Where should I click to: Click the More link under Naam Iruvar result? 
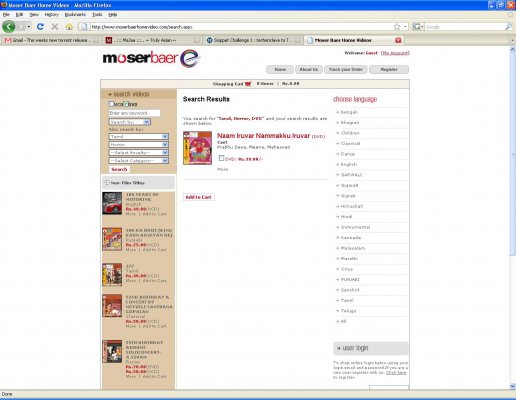[x=223, y=169]
